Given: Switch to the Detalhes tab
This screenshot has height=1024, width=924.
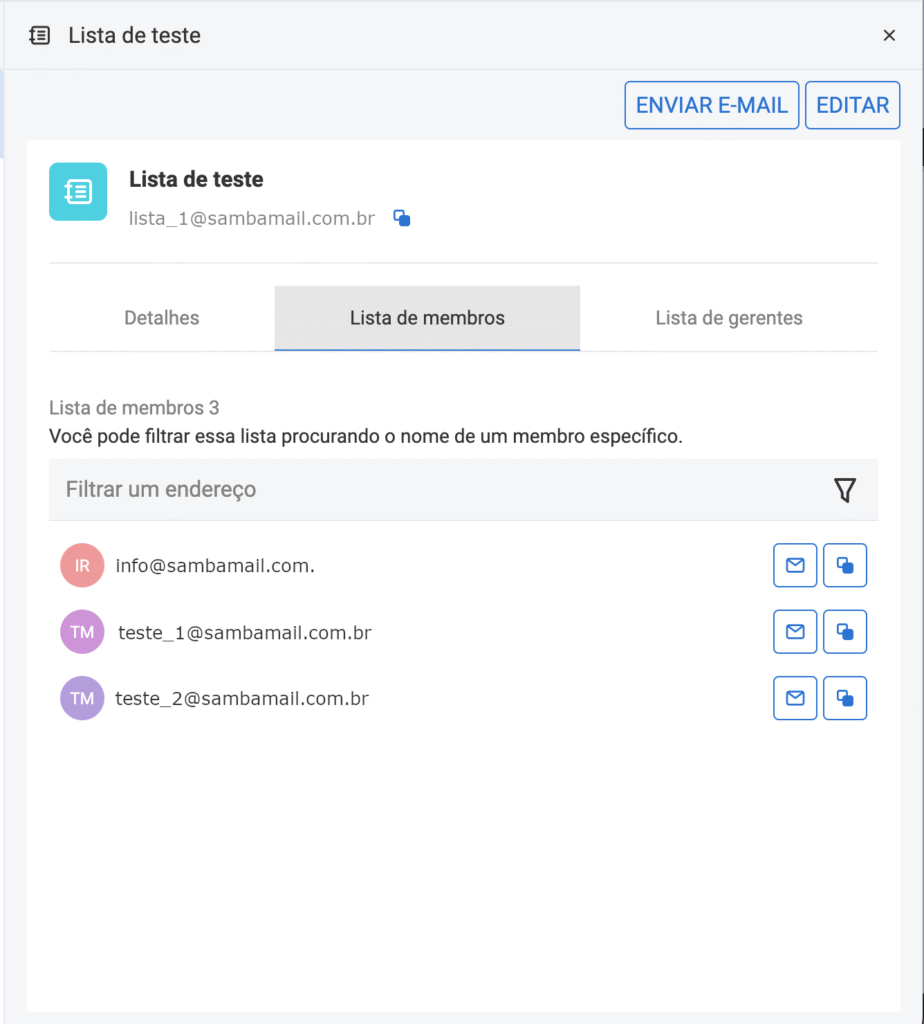Looking at the screenshot, I should 162,319.
